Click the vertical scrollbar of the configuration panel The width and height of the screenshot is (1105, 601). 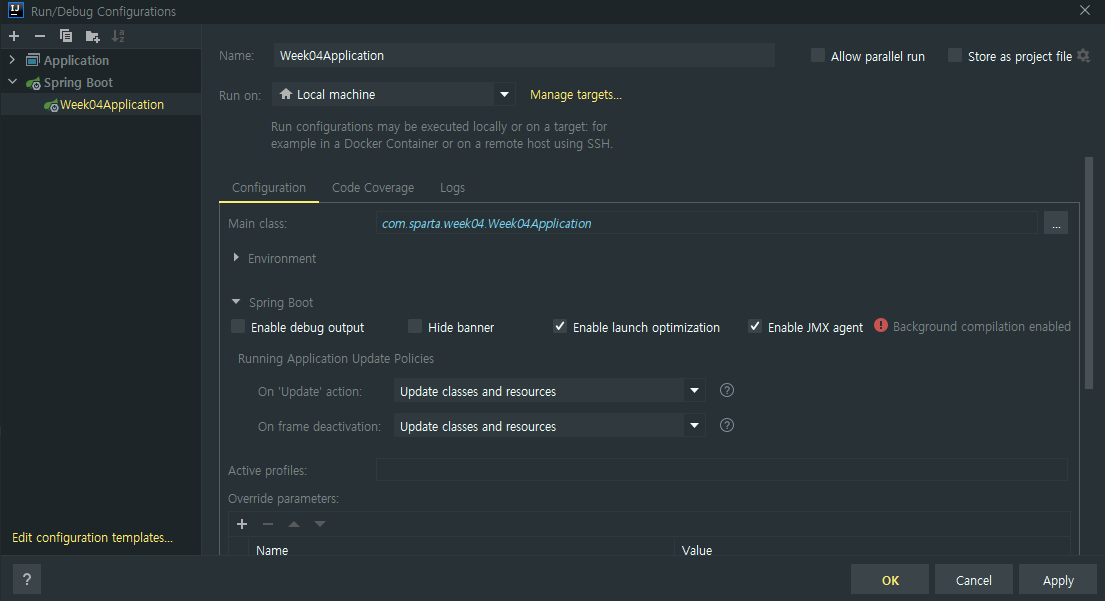click(x=1089, y=270)
